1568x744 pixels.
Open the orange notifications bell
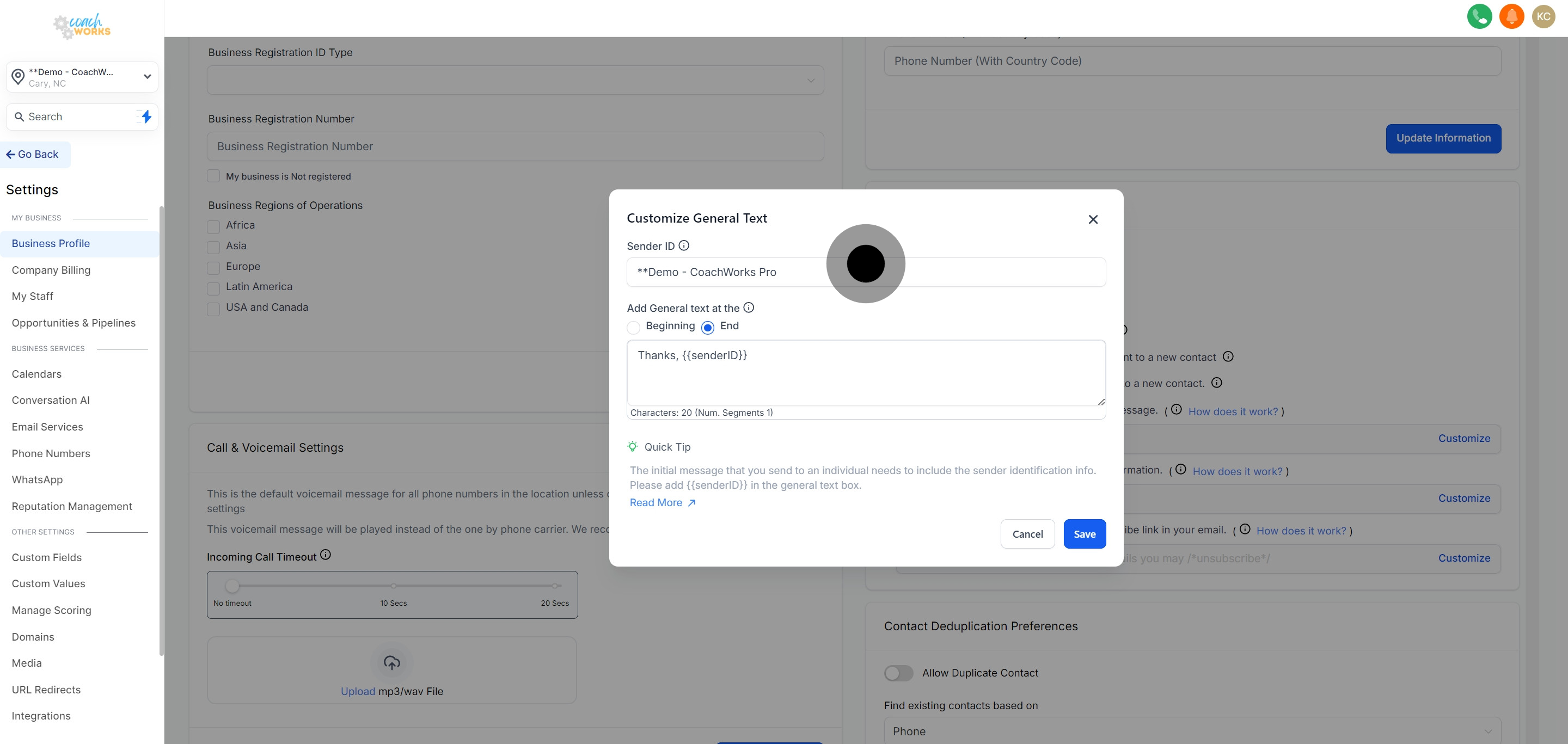pos(1511,16)
